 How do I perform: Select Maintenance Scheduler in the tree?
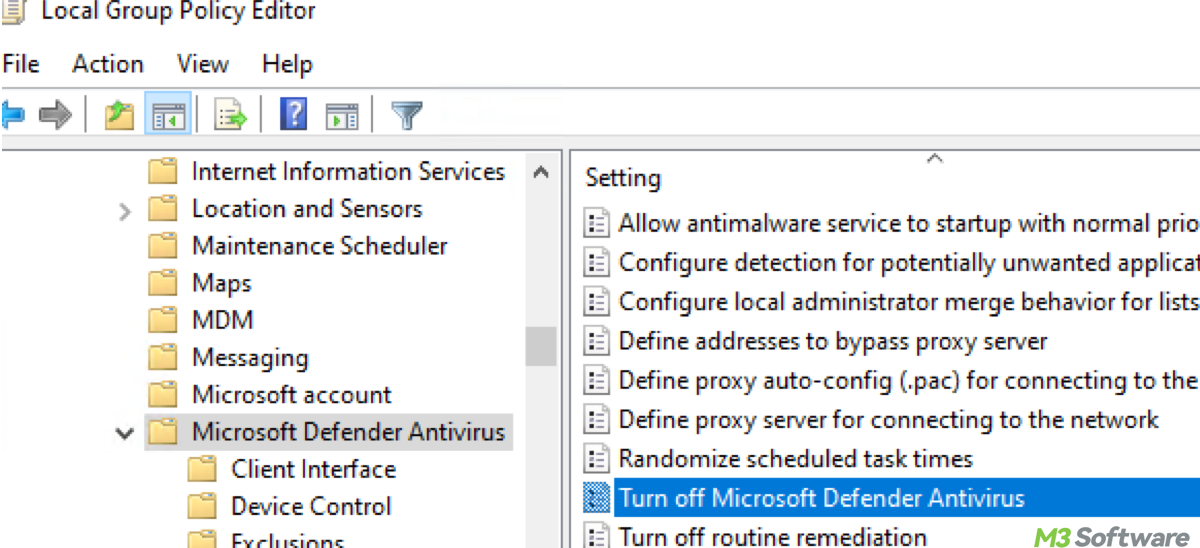pos(320,246)
